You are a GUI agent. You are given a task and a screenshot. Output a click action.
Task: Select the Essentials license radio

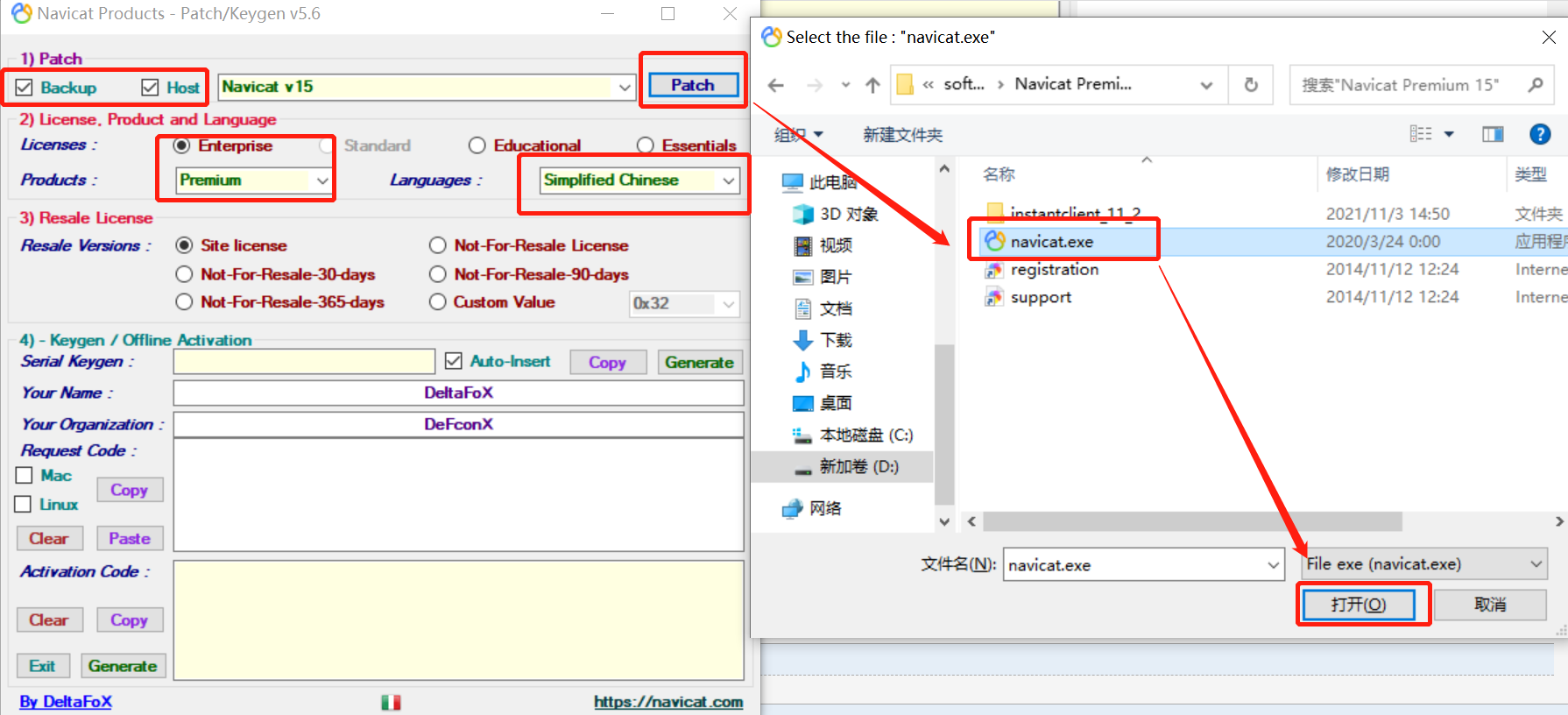click(x=645, y=145)
